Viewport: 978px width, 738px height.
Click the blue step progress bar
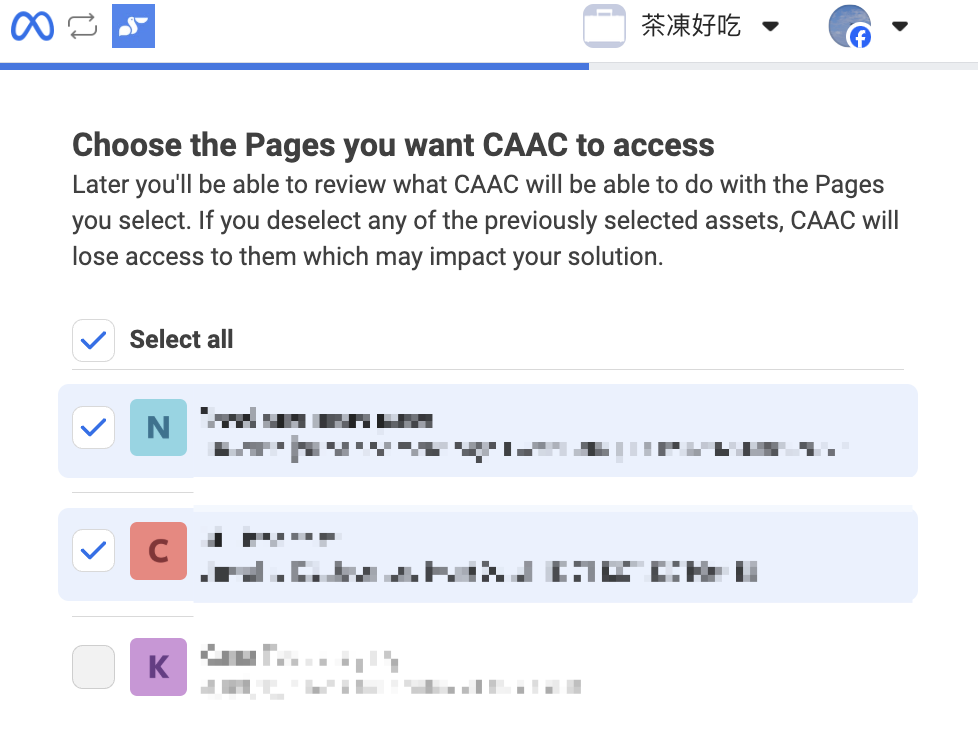point(294,66)
